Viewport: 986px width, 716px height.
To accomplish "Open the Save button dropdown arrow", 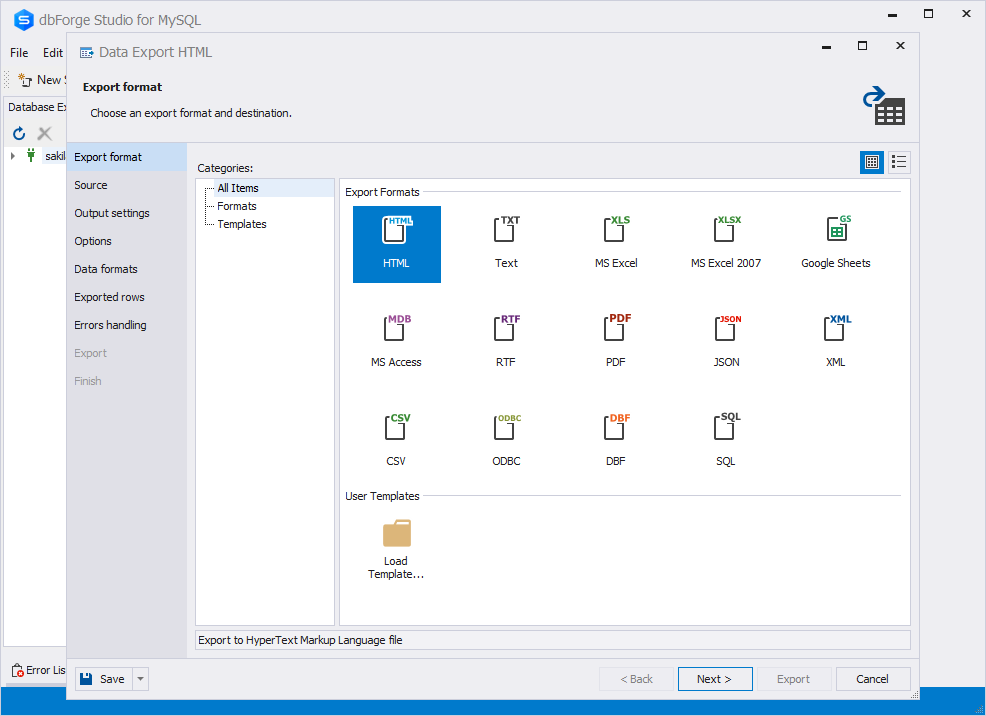I will 141,679.
